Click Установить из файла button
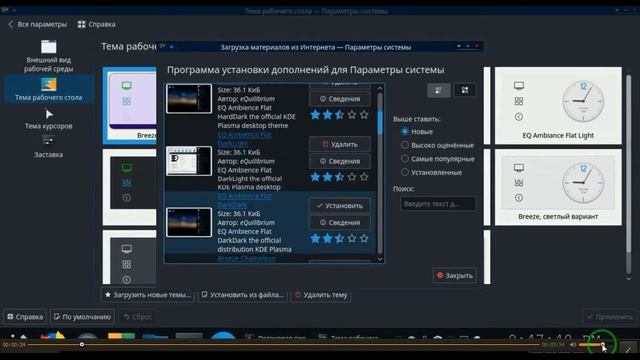640x360 pixels. click(243, 295)
